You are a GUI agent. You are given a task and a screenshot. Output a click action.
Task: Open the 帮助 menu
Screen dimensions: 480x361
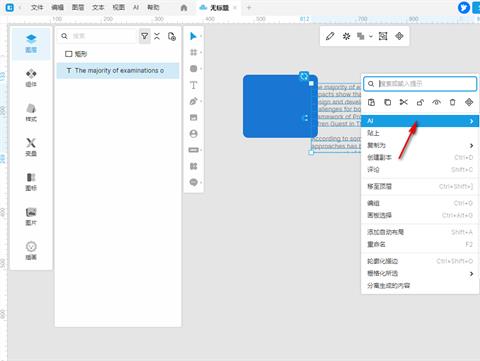tap(153, 8)
